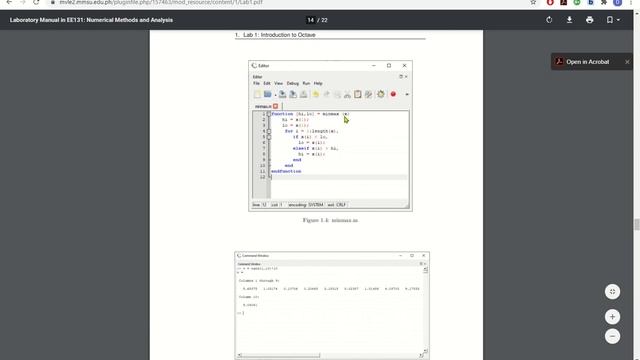
Task: Click the document title in PDF toolbar
Action: tap(91, 20)
